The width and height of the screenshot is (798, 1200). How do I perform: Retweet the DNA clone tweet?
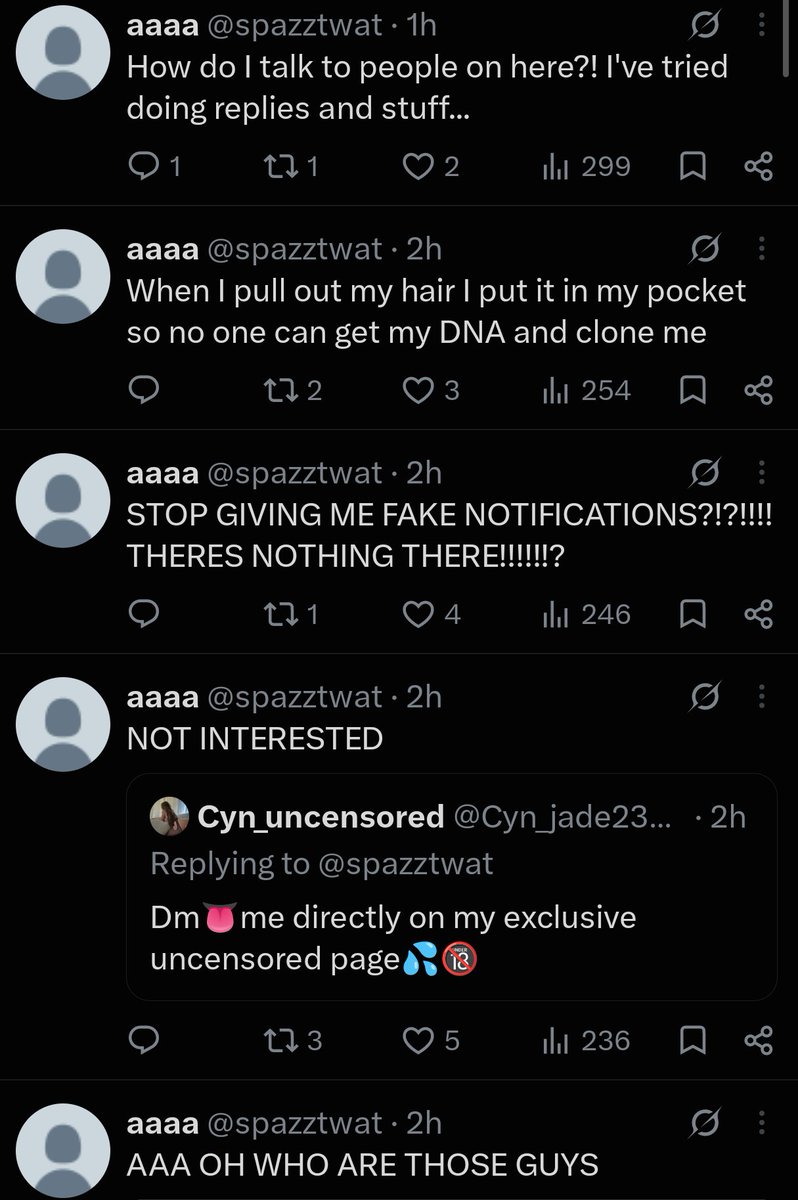[291, 390]
